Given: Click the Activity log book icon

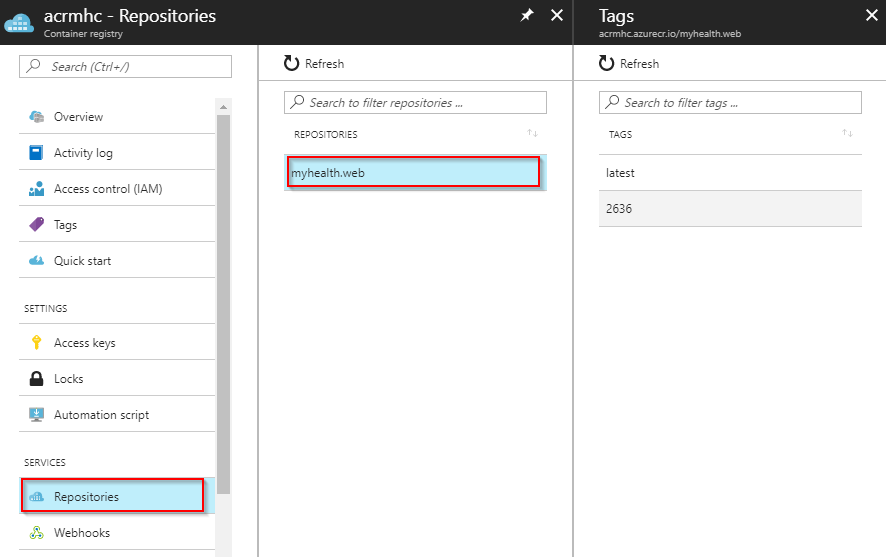Looking at the screenshot, I should pos(36,153).
